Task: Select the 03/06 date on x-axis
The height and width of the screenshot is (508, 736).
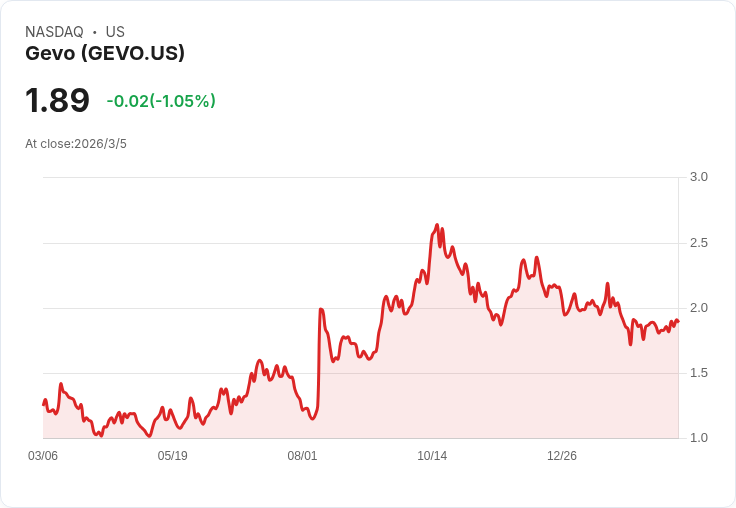Action: point(43,456)
